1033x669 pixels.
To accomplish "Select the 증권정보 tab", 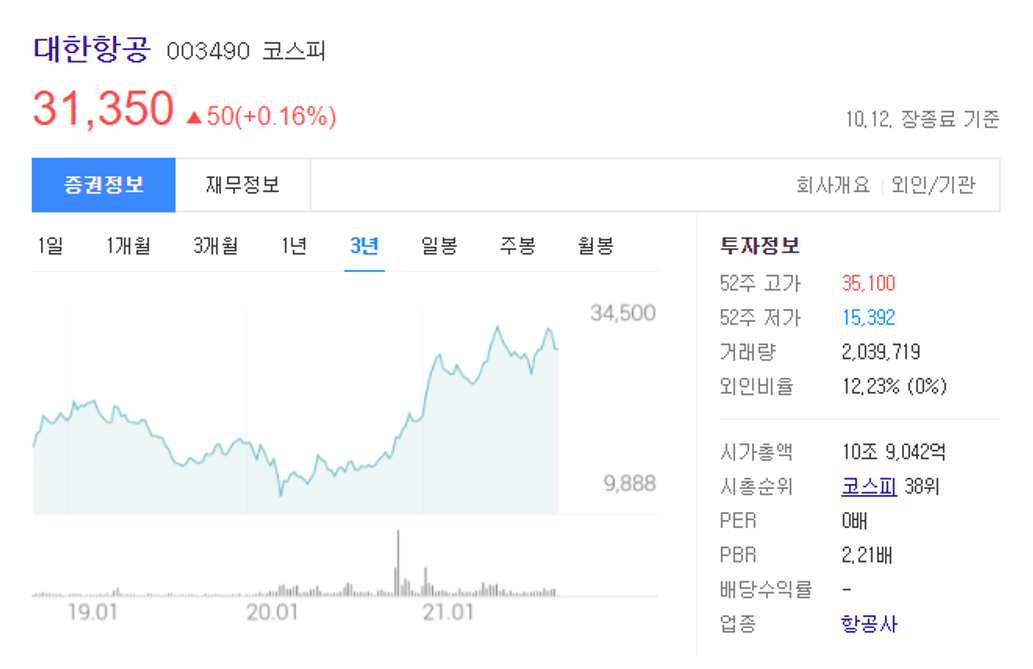I will tap(103, 184).
